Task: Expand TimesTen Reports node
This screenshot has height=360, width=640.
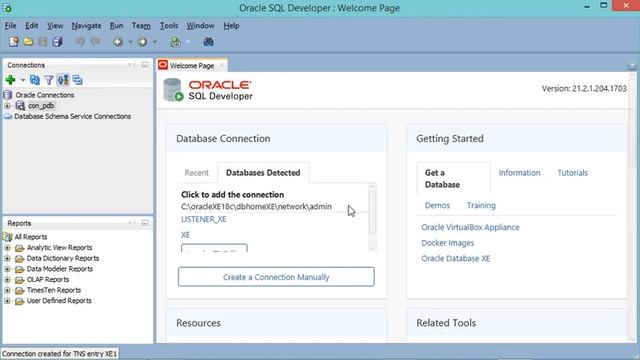Action: pyautogui.click(x=7, y=290)
